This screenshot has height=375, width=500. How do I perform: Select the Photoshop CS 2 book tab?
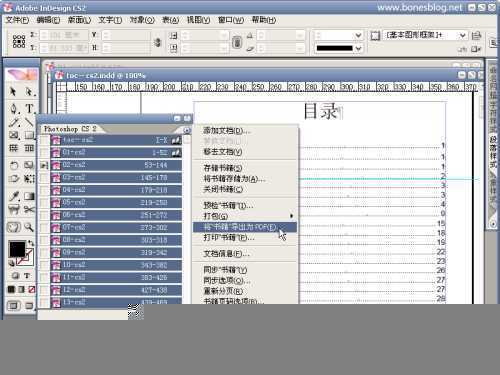71,129
